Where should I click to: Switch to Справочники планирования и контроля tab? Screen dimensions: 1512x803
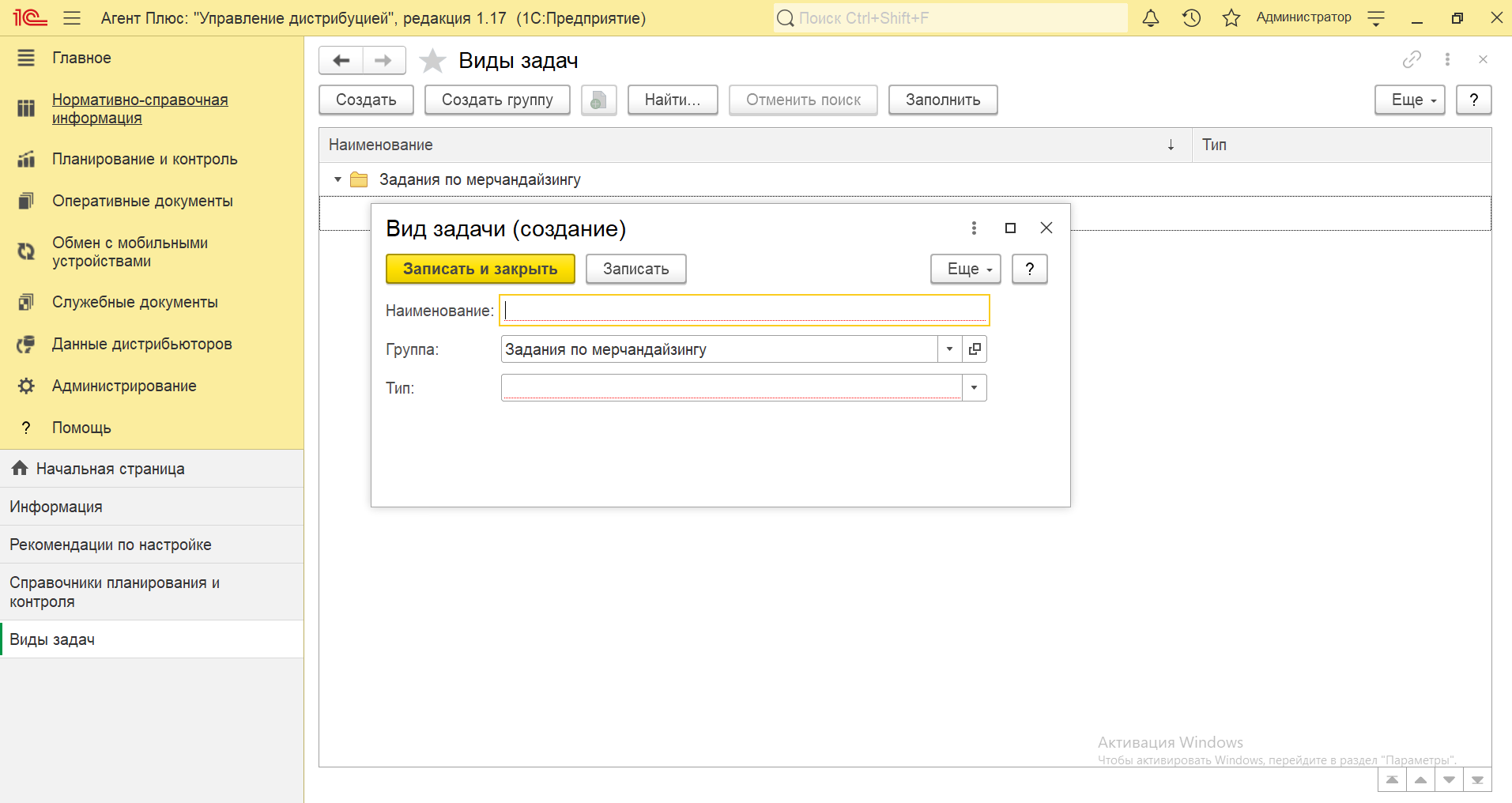pyautogui.click(x=152, y=592)
